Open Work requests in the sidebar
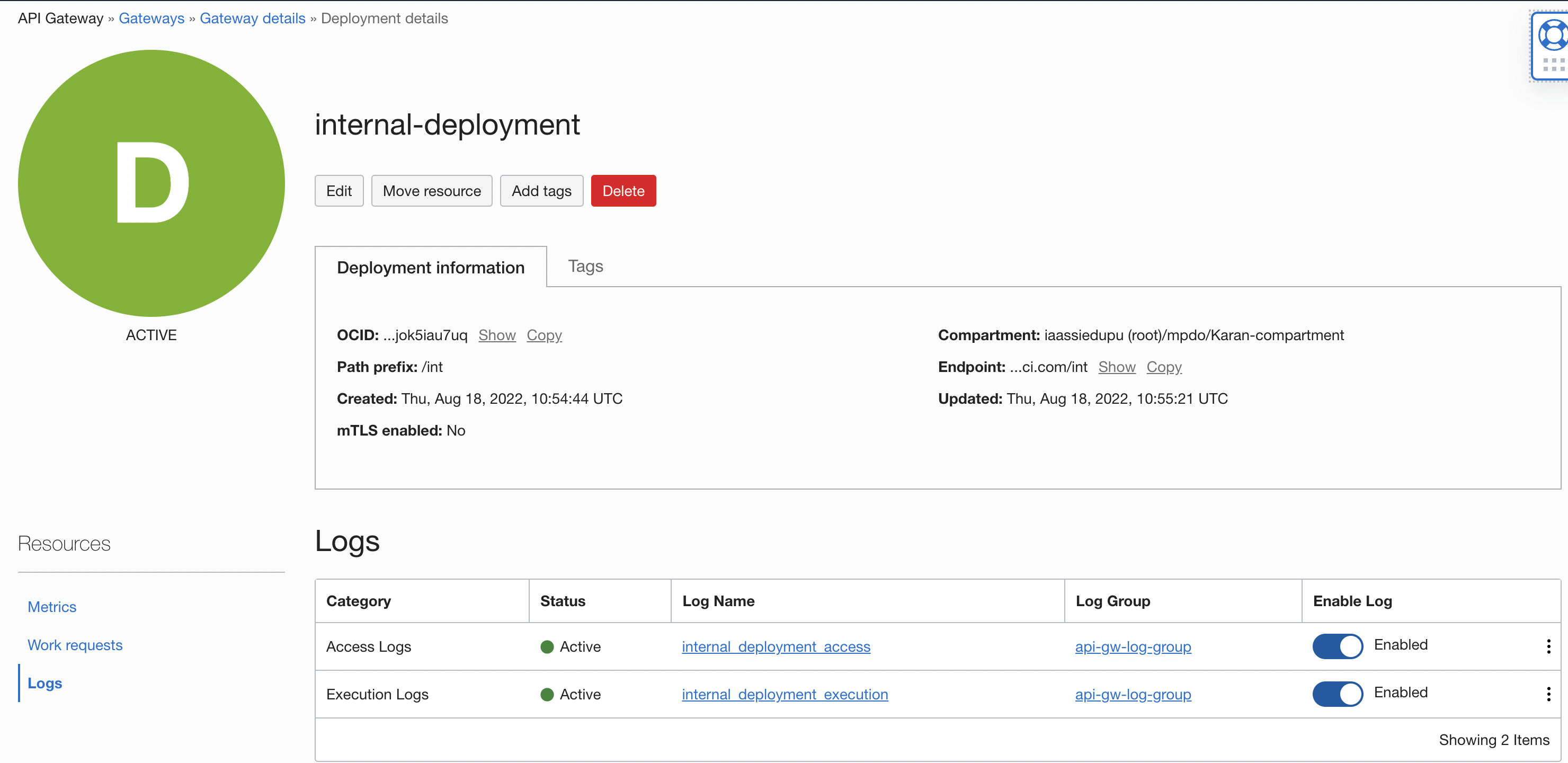Viewport: 1568px width, 763px height. point(75,645)
